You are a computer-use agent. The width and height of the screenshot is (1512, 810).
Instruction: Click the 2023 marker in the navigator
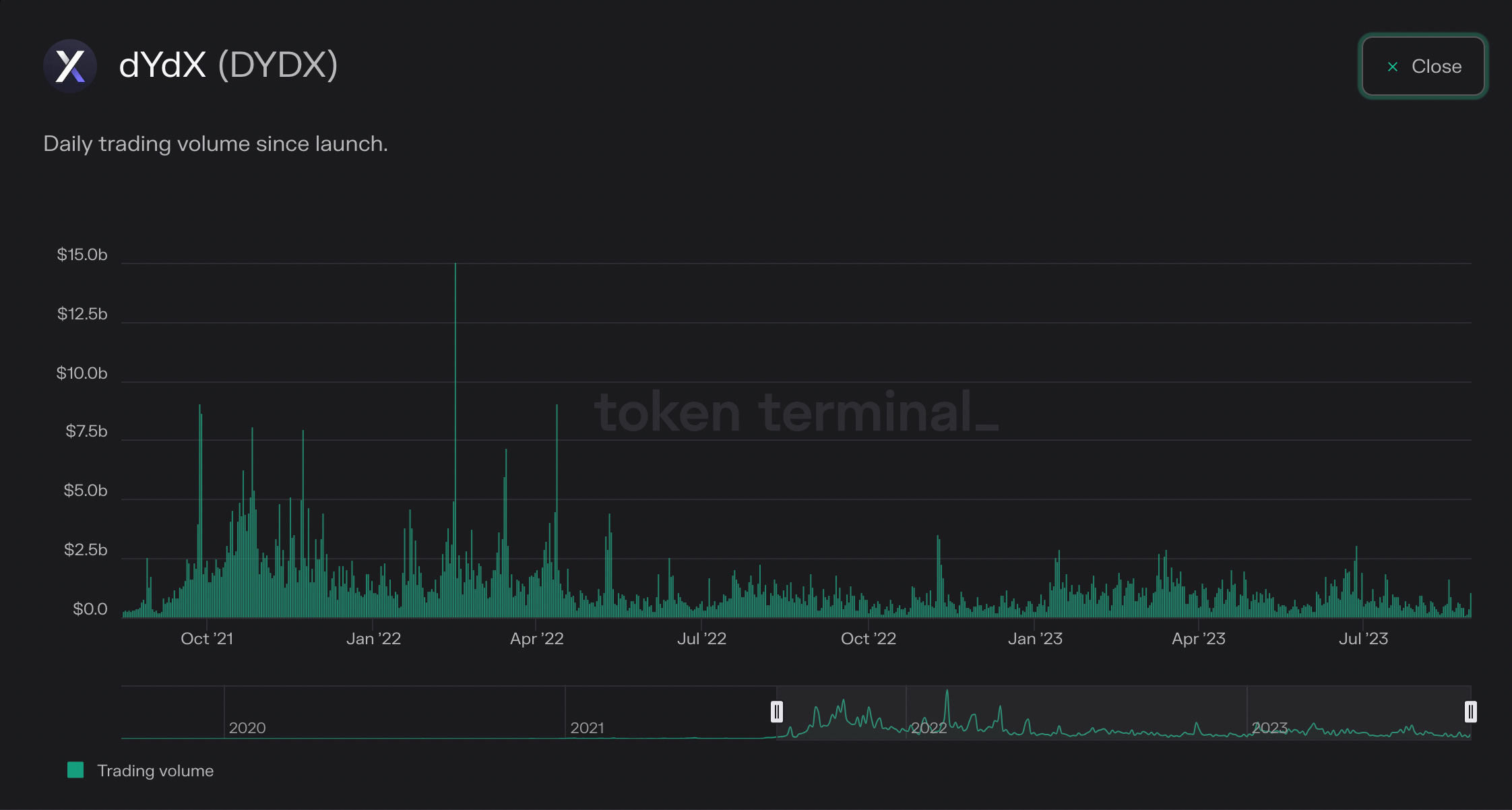pos(1269,728)
